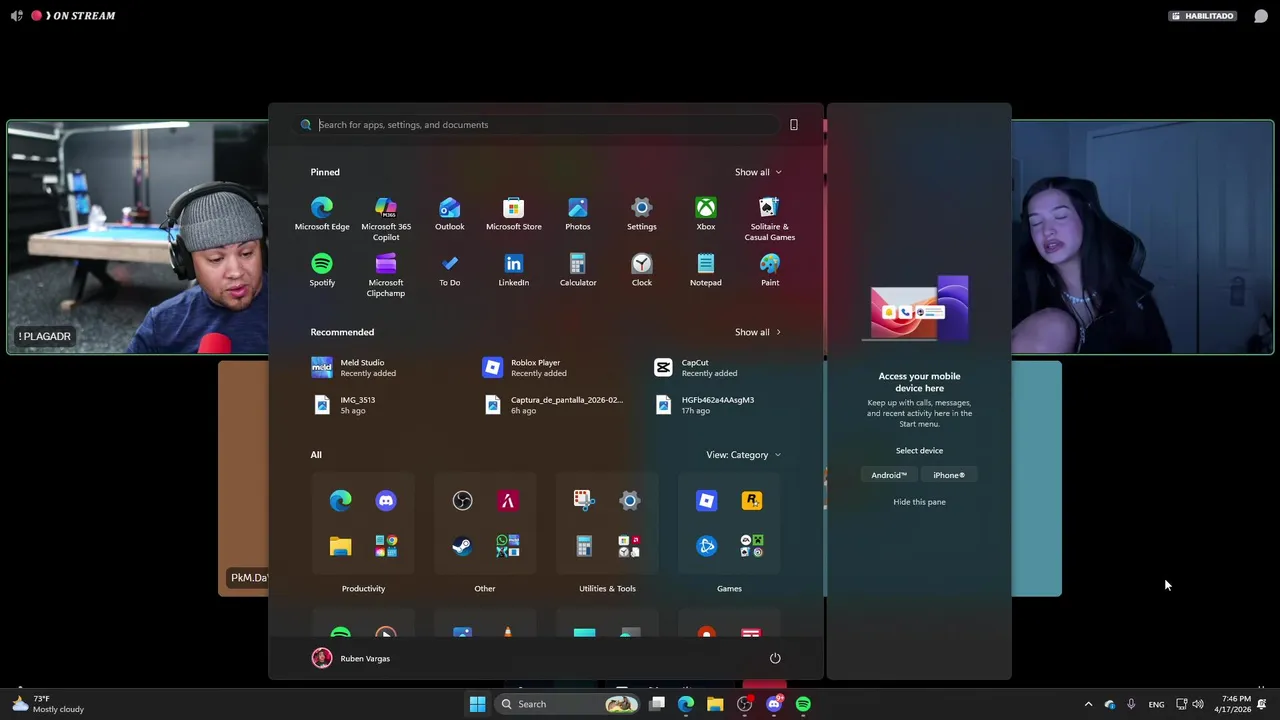Image resolution: width=1280 pixels, height=720 pixels.
Task: Launch Notepad from Pinned apps
Action: 706,270
